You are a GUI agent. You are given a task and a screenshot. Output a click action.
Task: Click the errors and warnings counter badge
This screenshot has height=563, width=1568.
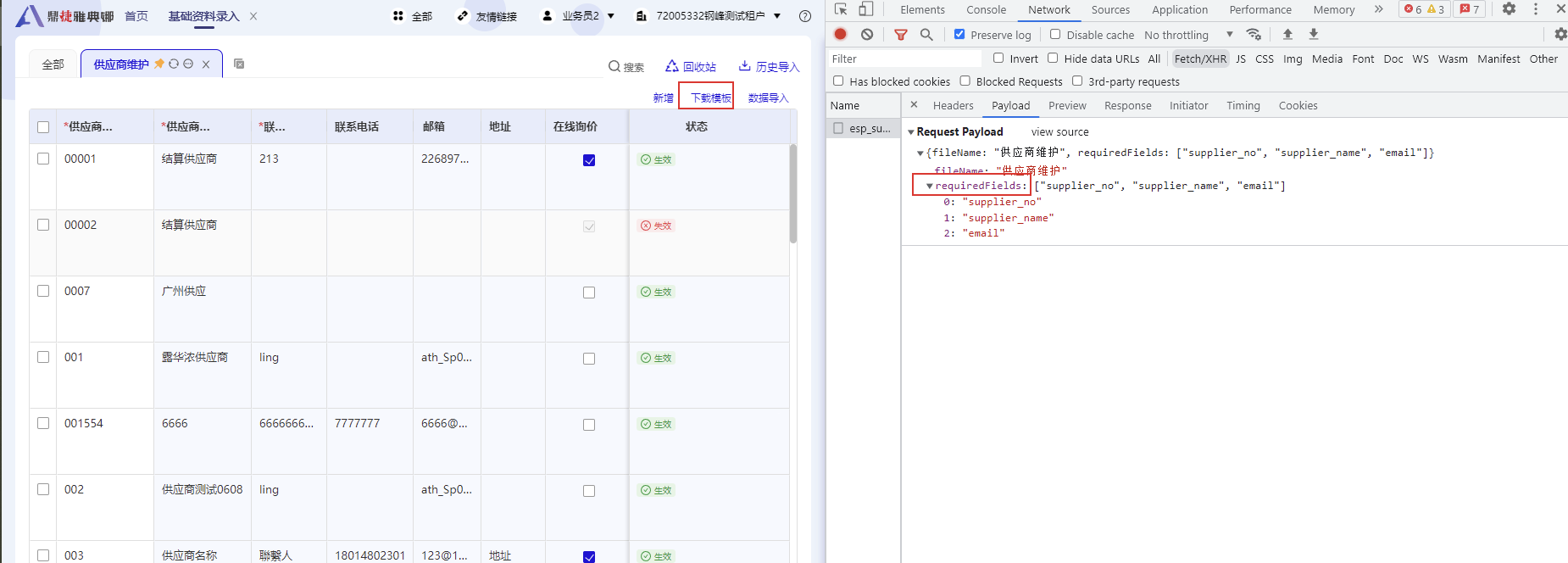pos(1424,9)
